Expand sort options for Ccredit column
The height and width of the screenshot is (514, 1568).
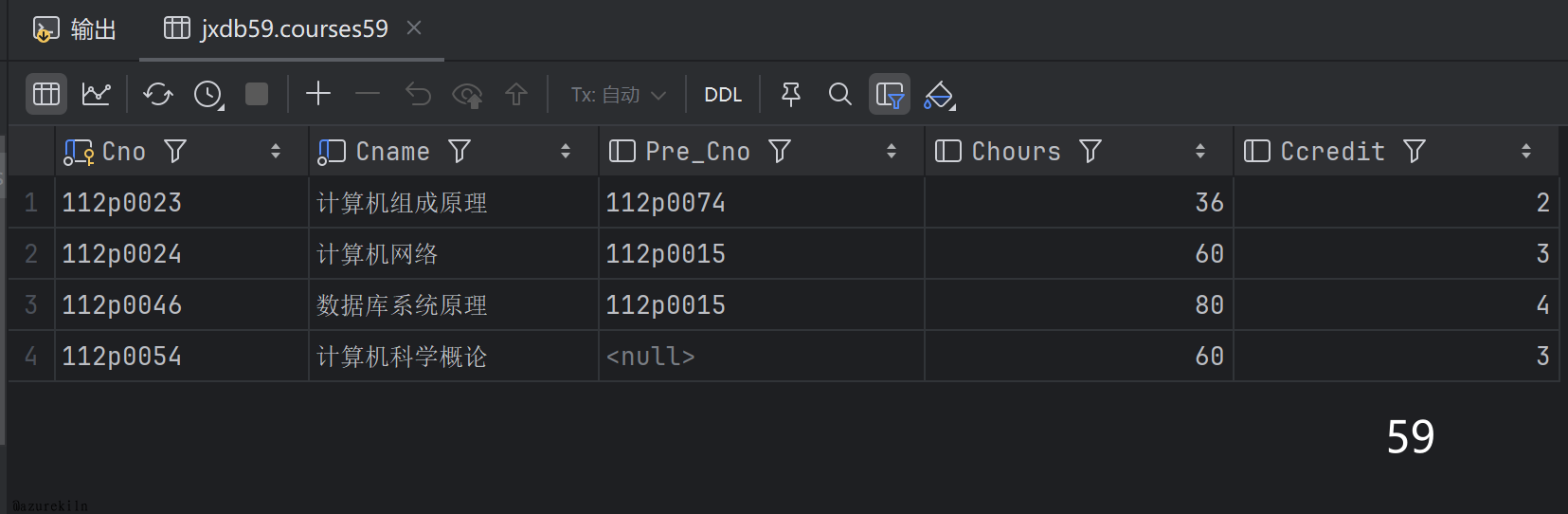(1525, 152)
